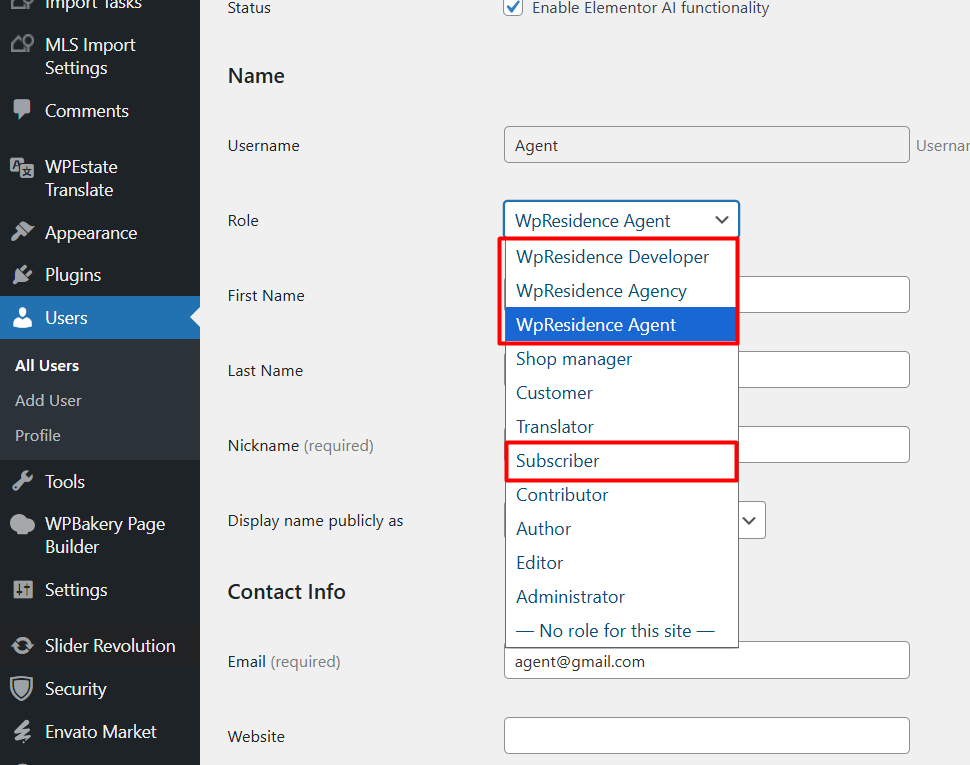Viewport: 970px width, 765px height.
Task: Open Security menu label
Action: point(75,689)
